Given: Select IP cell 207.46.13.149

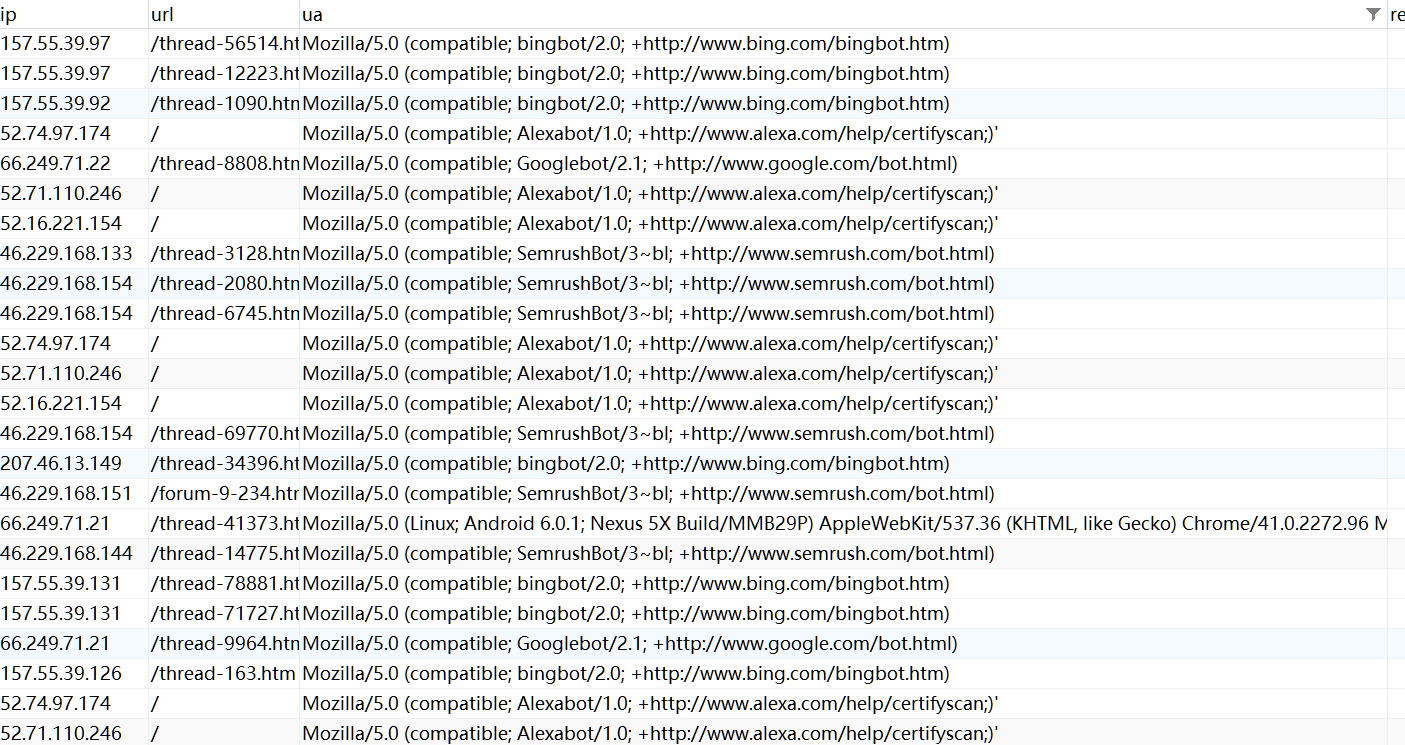Looking at the screenshot, I should click(74, 464).
